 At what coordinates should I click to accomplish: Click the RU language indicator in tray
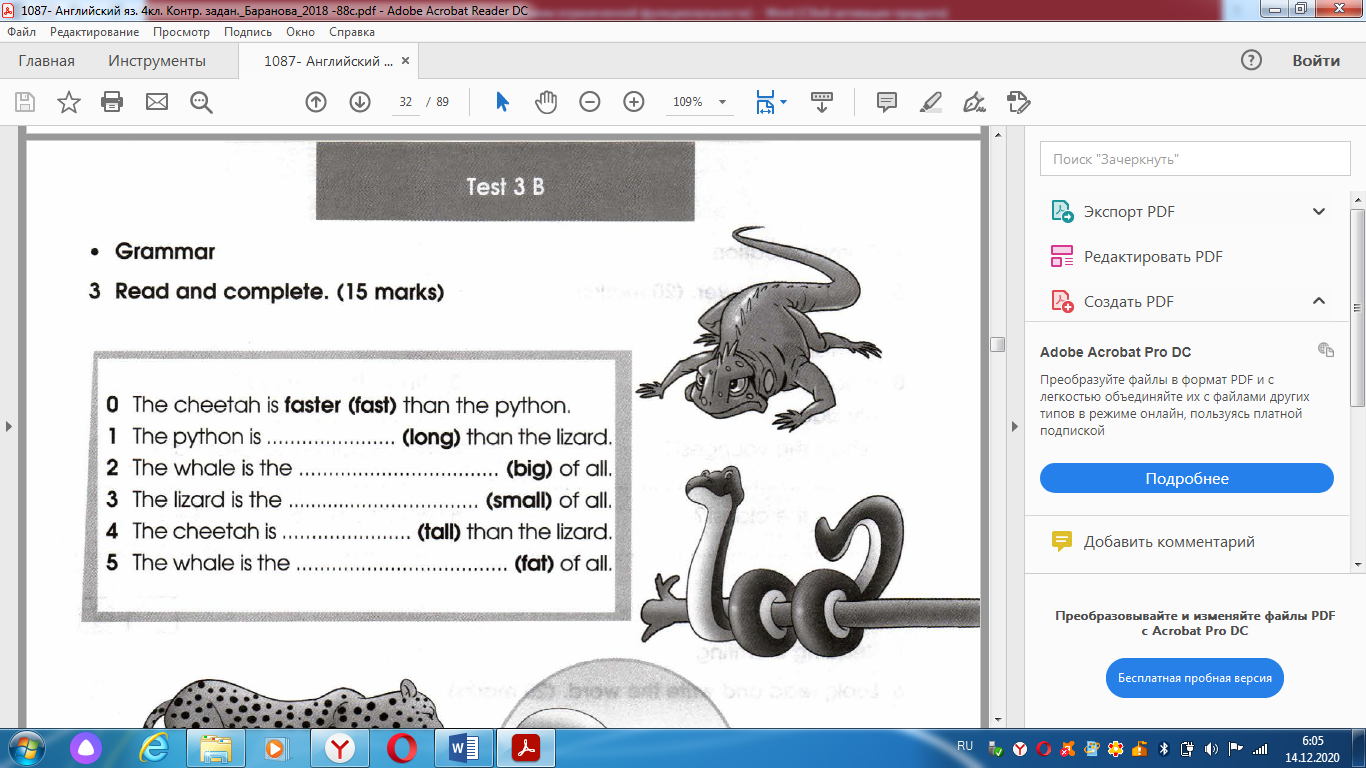pos(965,746)
